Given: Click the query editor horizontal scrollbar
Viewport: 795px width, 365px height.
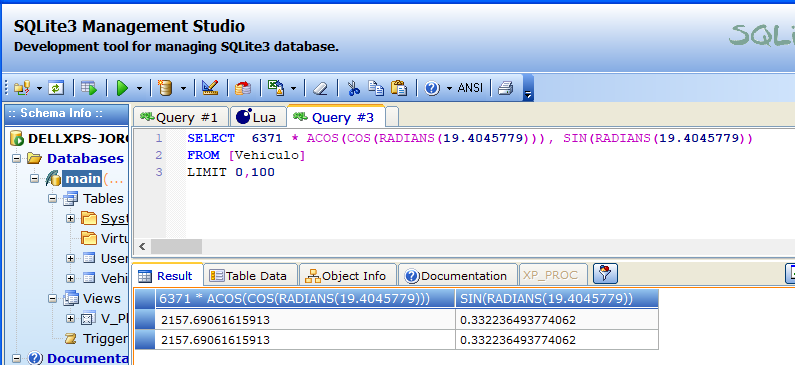Looking at the screenshot, I should pos(464,247).
